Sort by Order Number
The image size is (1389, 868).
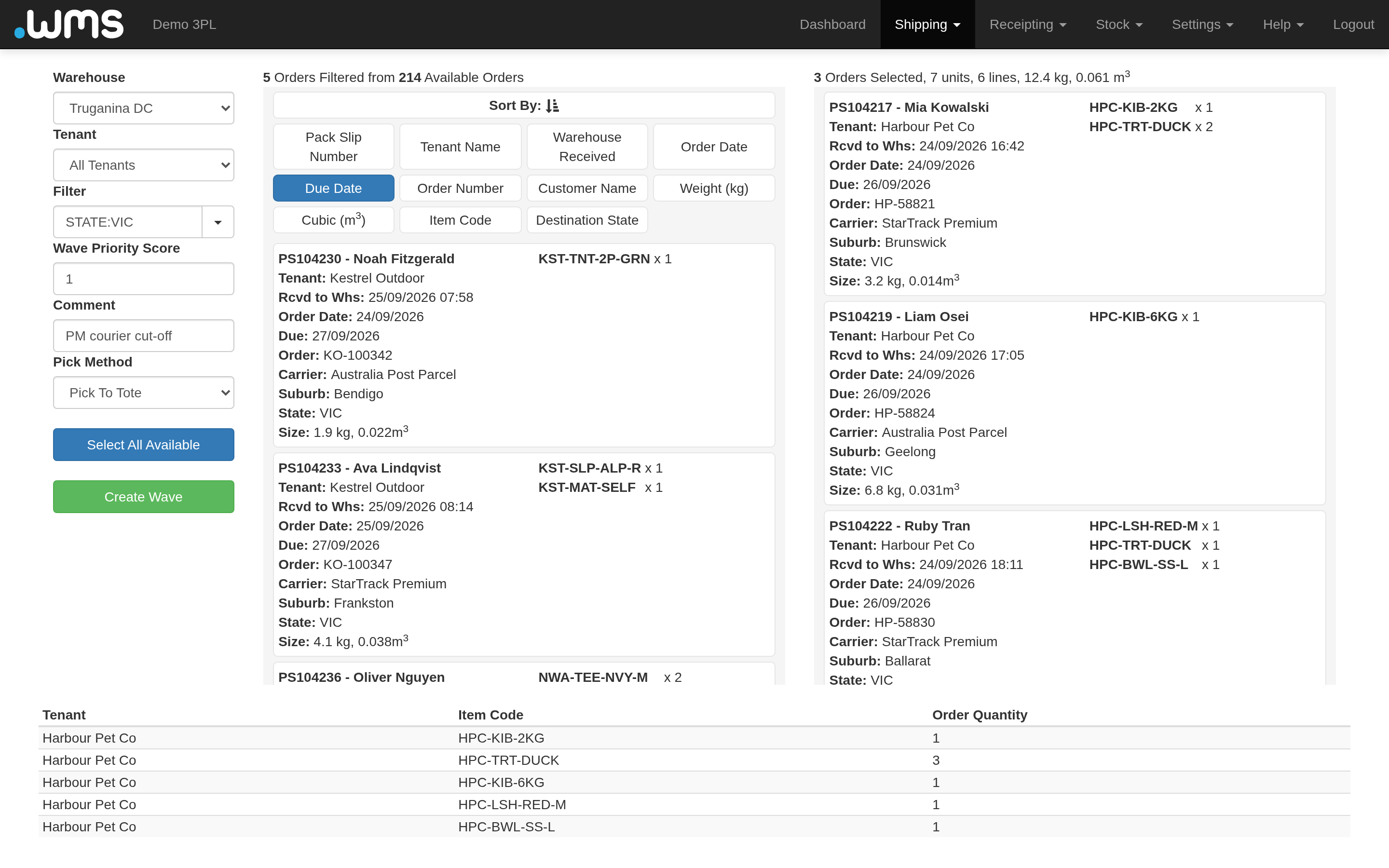tap(460, 188)
